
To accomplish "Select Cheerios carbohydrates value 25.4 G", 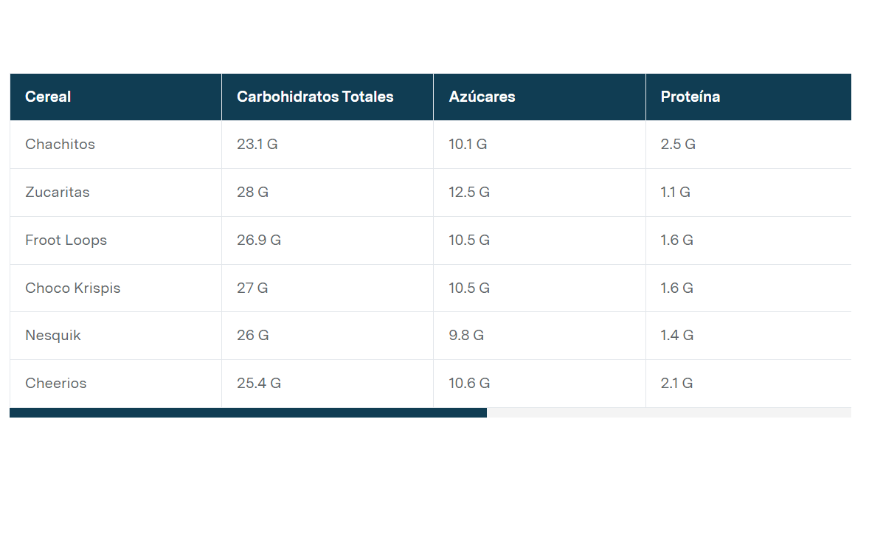I will pos(259,383).
